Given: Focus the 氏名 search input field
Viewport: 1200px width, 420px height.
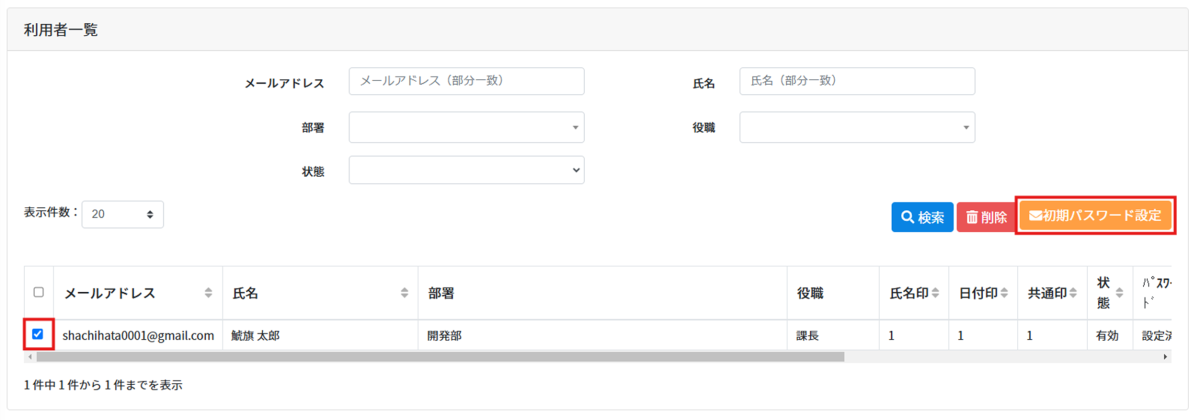Looking at the screenshot, I should [857, 81].
